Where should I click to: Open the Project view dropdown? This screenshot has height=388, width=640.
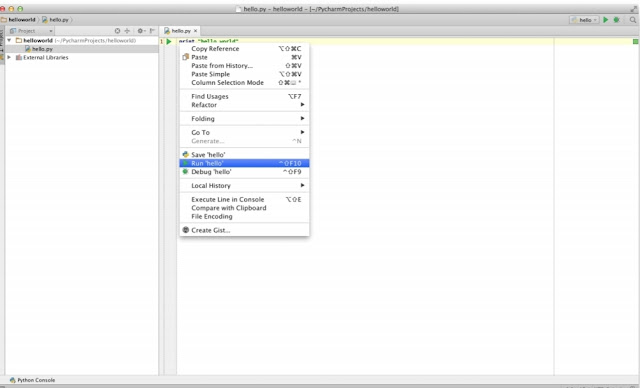tap(31, 31)
